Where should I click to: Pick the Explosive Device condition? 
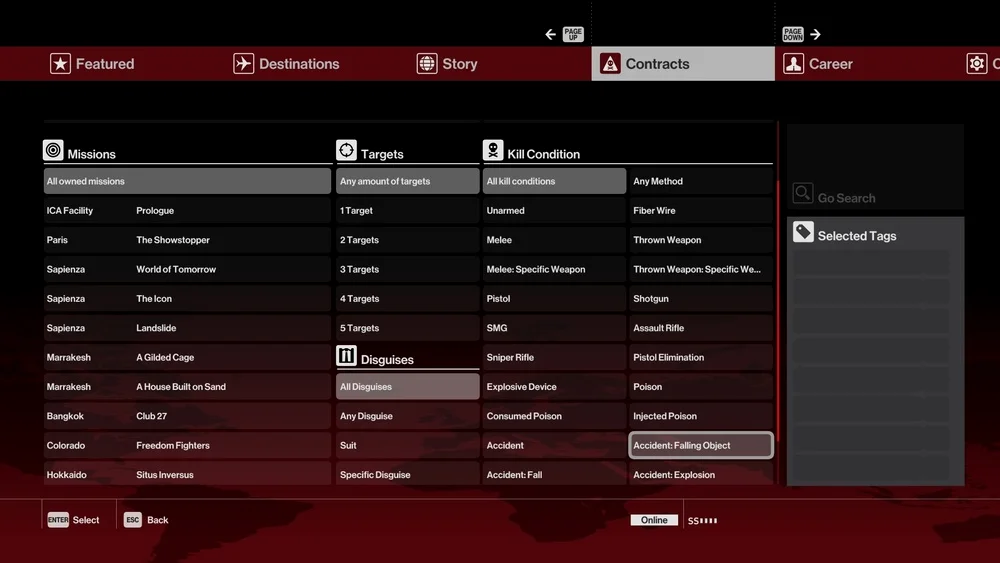pos(554,386)
